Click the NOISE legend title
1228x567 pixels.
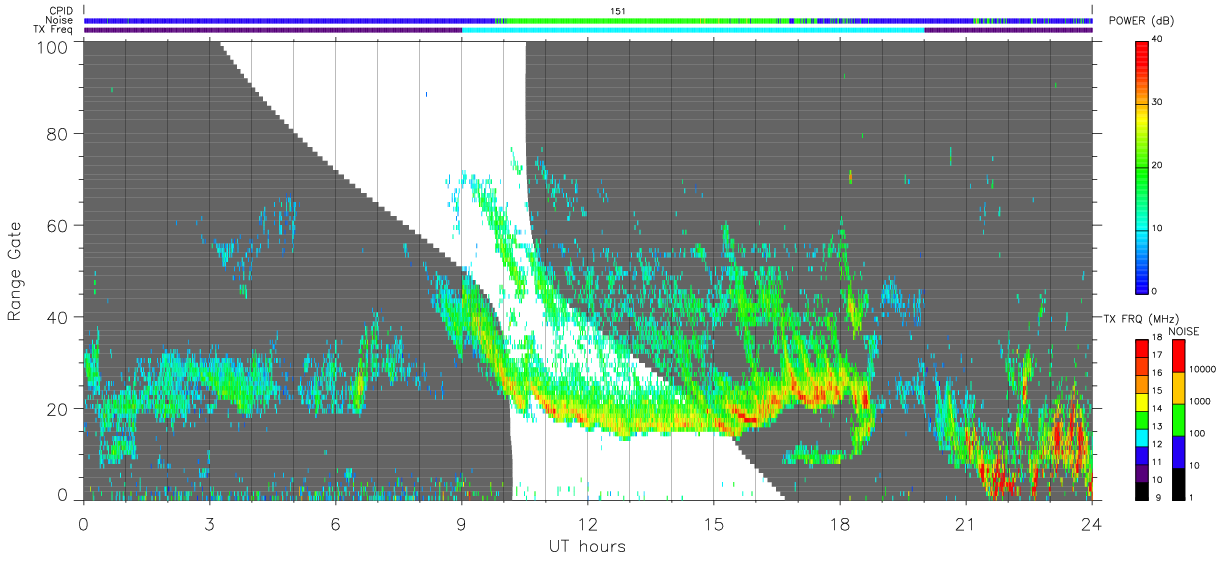pos(1183,331)
